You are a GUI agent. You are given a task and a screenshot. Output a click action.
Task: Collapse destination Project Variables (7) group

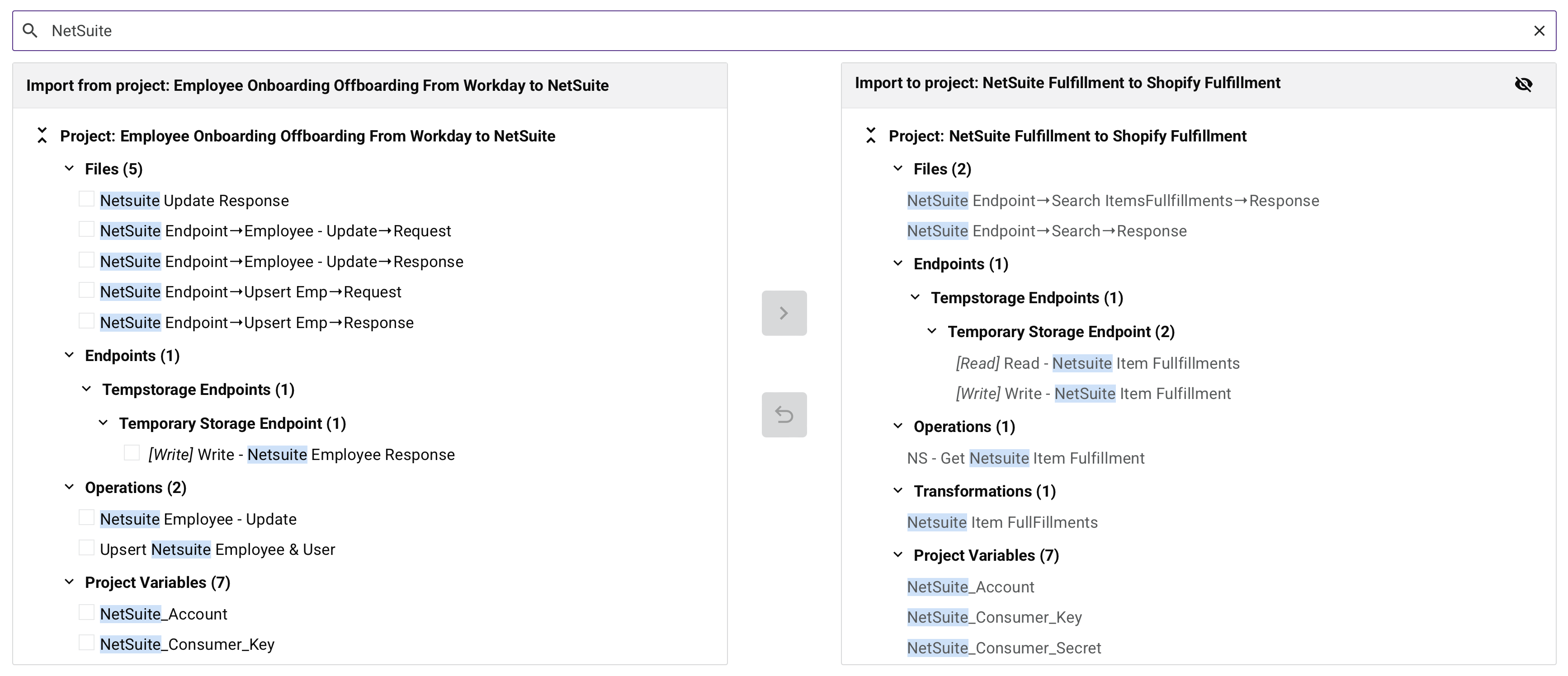point(898,555)
